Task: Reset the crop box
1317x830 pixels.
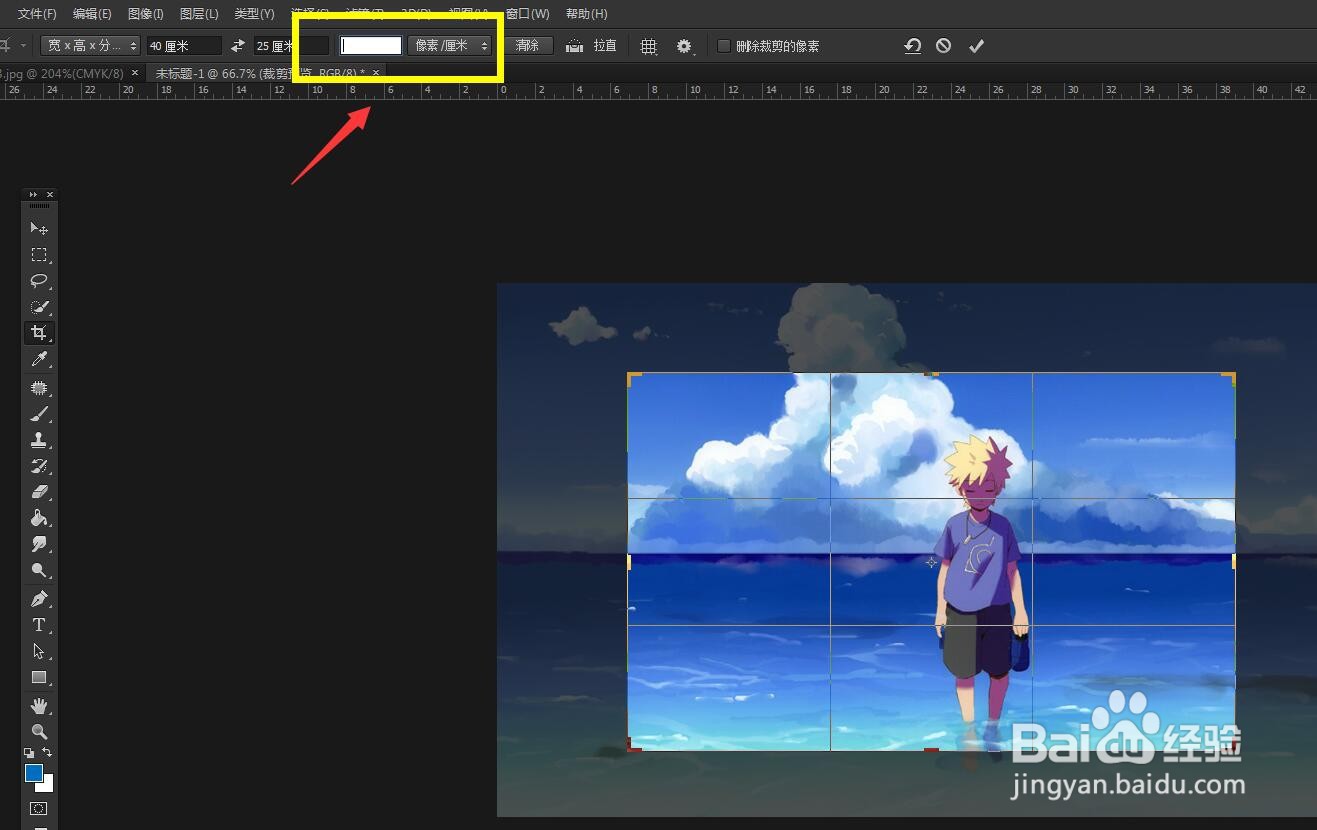Action: (x=912, y=46)
